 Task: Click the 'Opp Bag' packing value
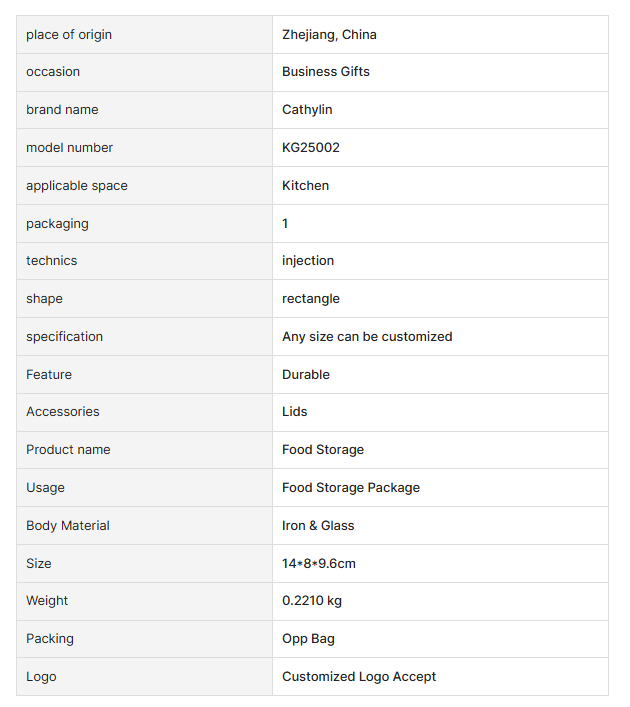[307, 639]
